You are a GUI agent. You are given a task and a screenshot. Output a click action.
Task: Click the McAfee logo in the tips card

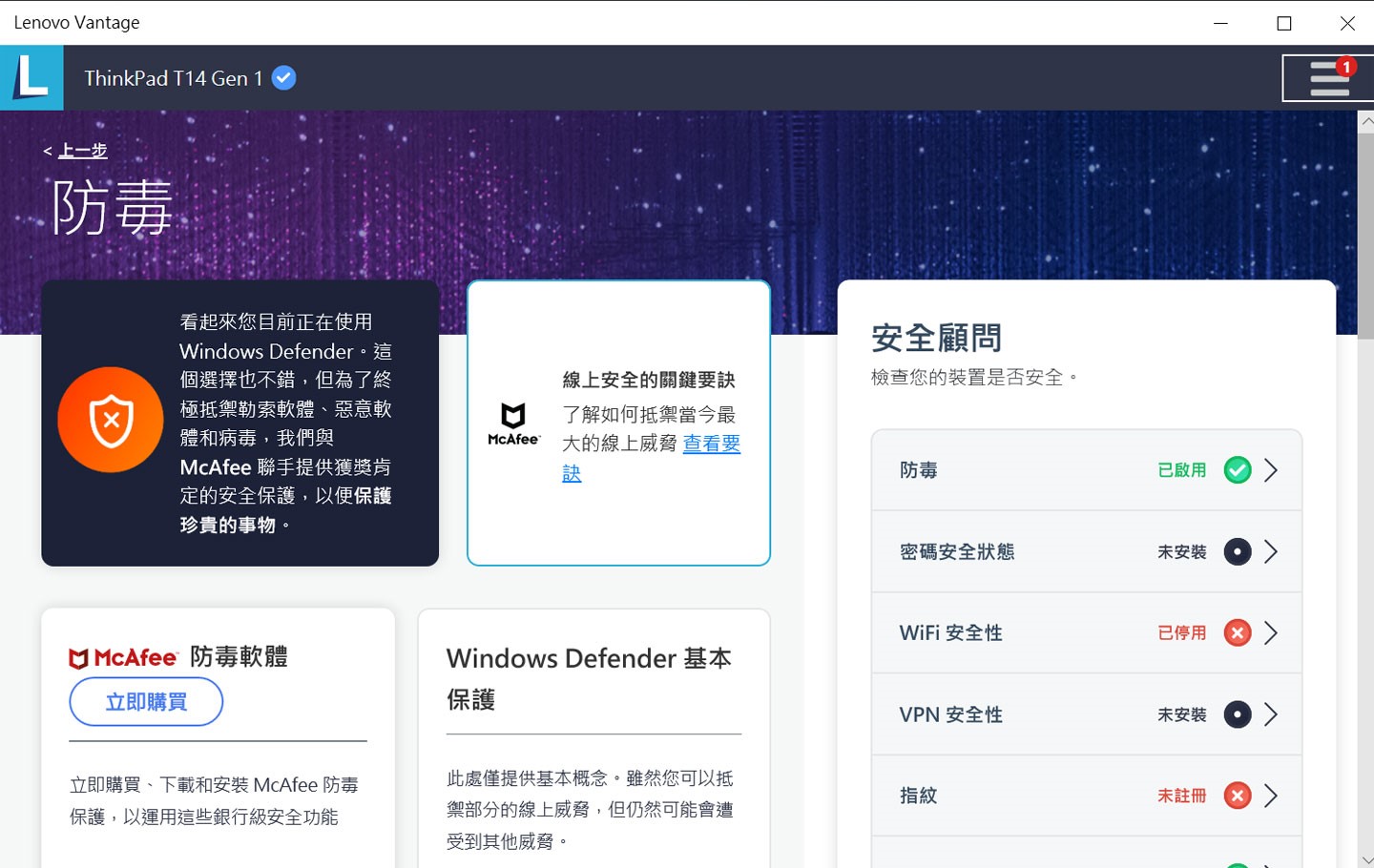pos(513,424)
